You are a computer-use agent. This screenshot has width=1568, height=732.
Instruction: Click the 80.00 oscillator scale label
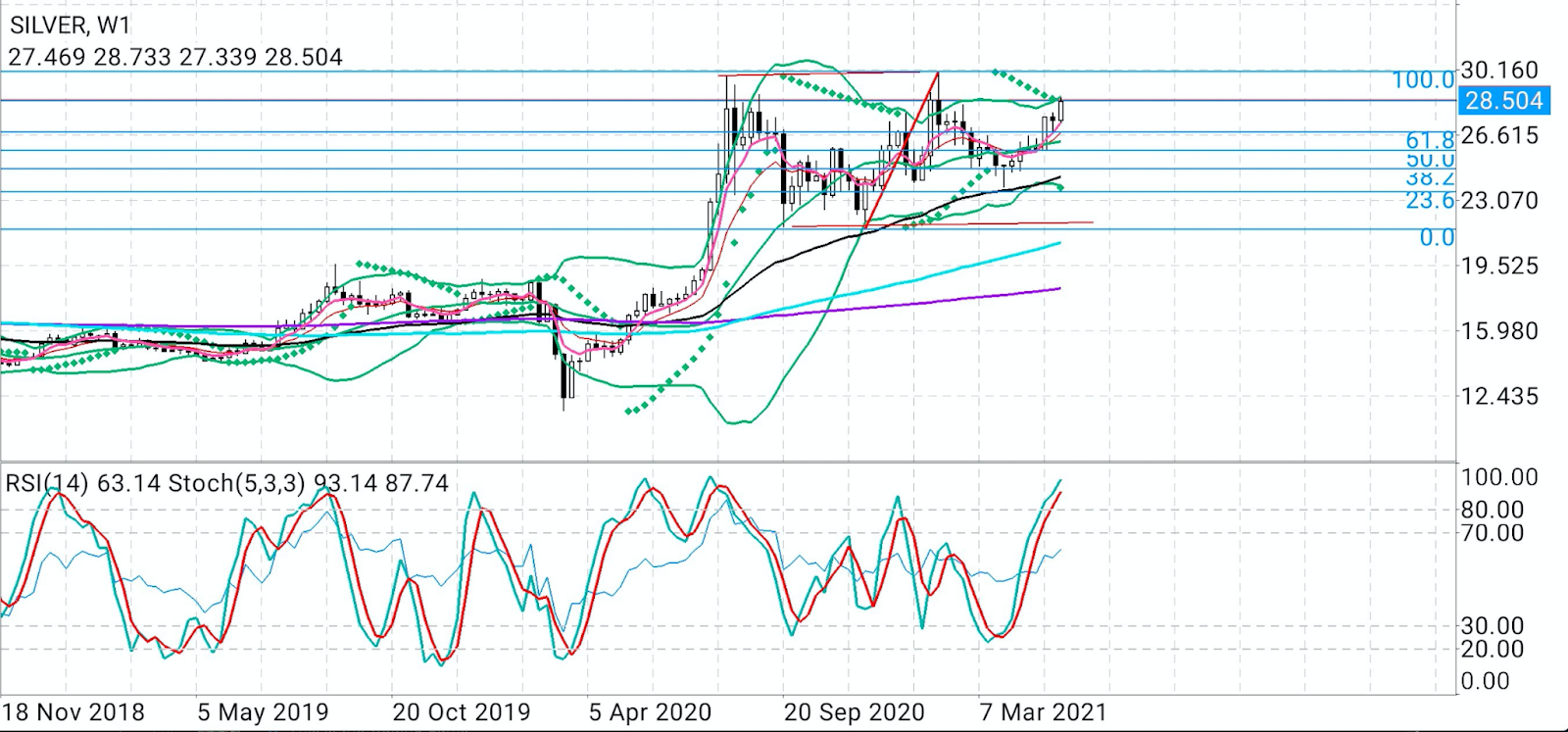tap(1493, 510)
